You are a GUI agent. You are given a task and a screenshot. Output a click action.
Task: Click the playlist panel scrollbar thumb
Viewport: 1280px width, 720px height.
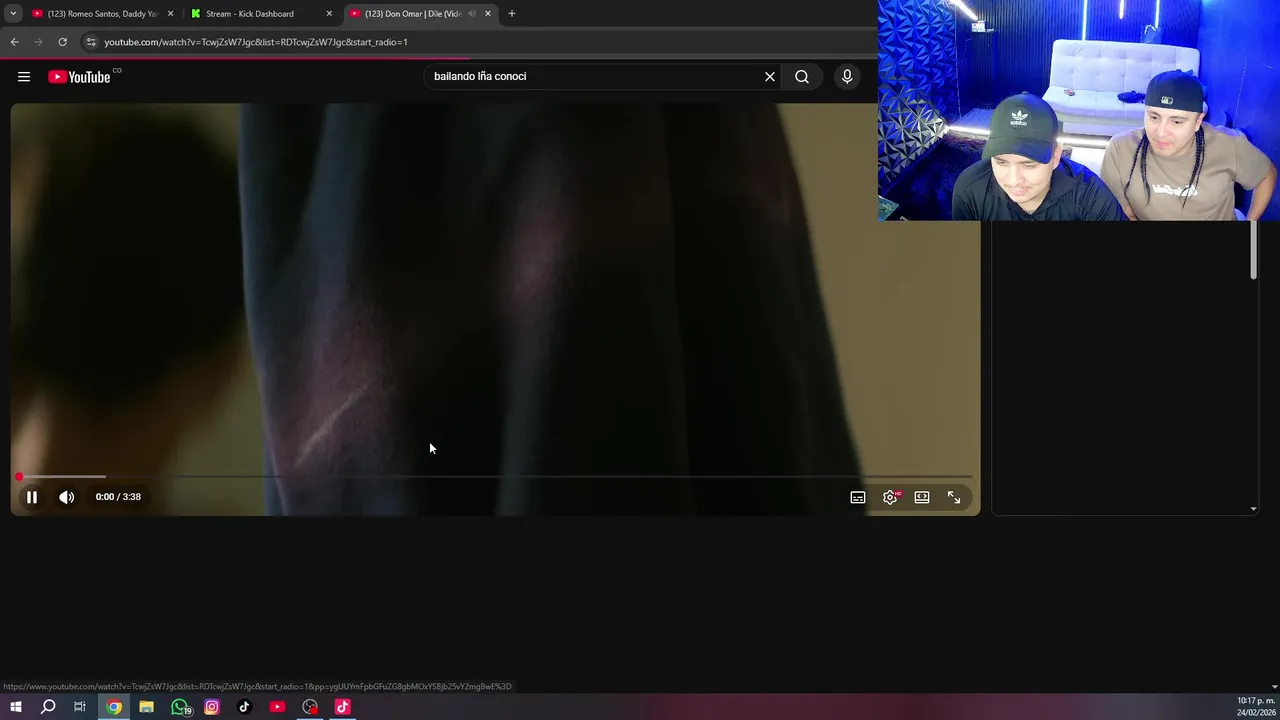click(x=1254, y=250)
